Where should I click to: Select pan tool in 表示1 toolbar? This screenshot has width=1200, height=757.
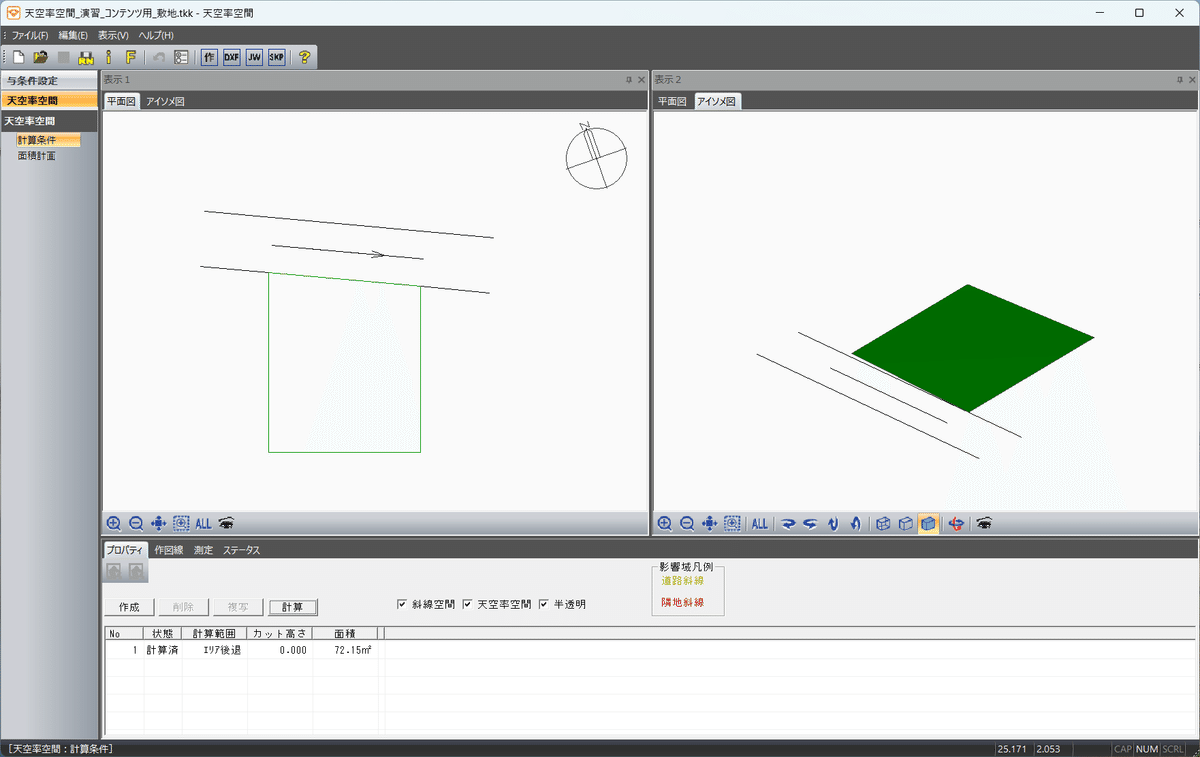[158, 523]
